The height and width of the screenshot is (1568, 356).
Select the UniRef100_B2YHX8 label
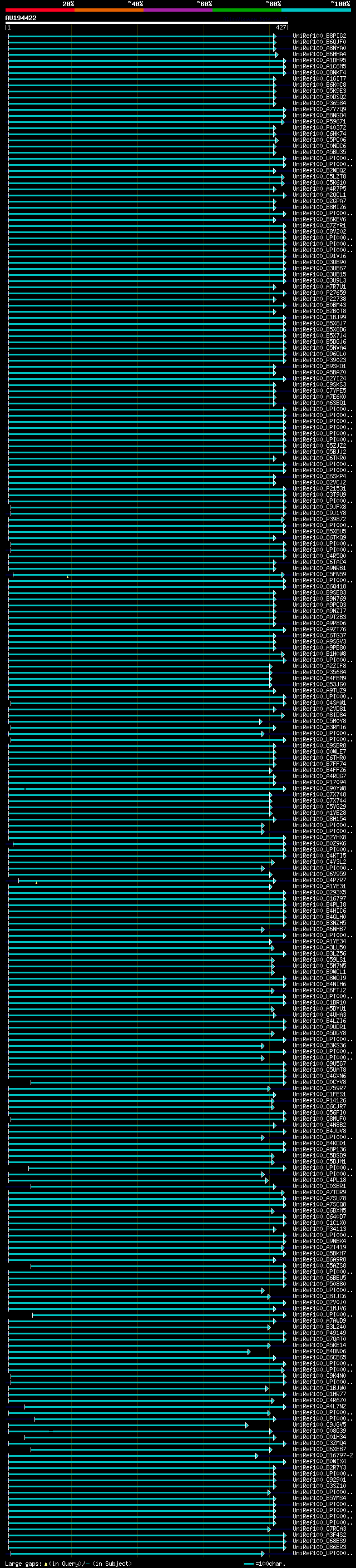click(319, 837)
